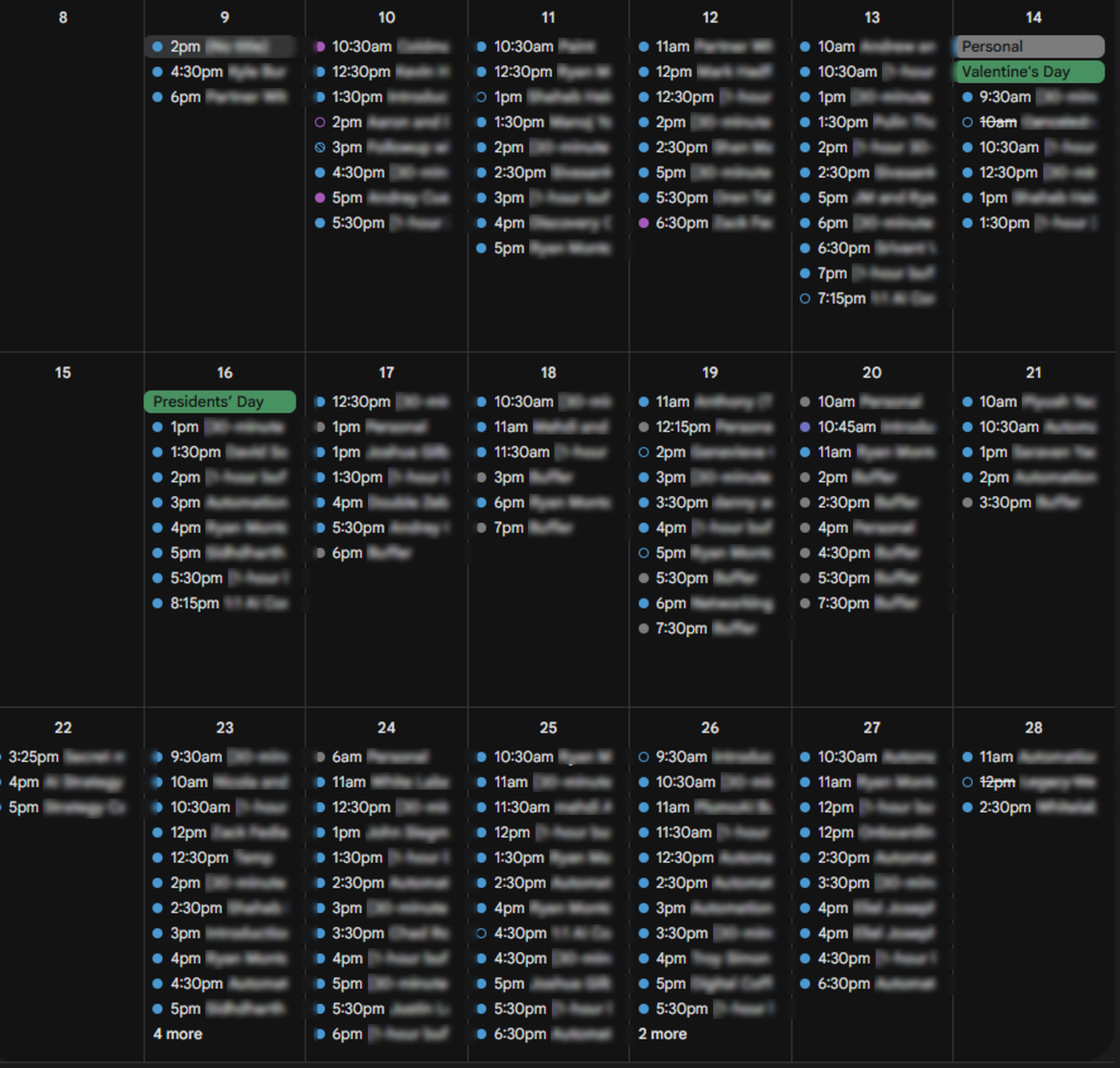Open the crossed-out 12pm event on the 28th
This screenshot has height=1068, width=1120.
(x=1029, y=782)
